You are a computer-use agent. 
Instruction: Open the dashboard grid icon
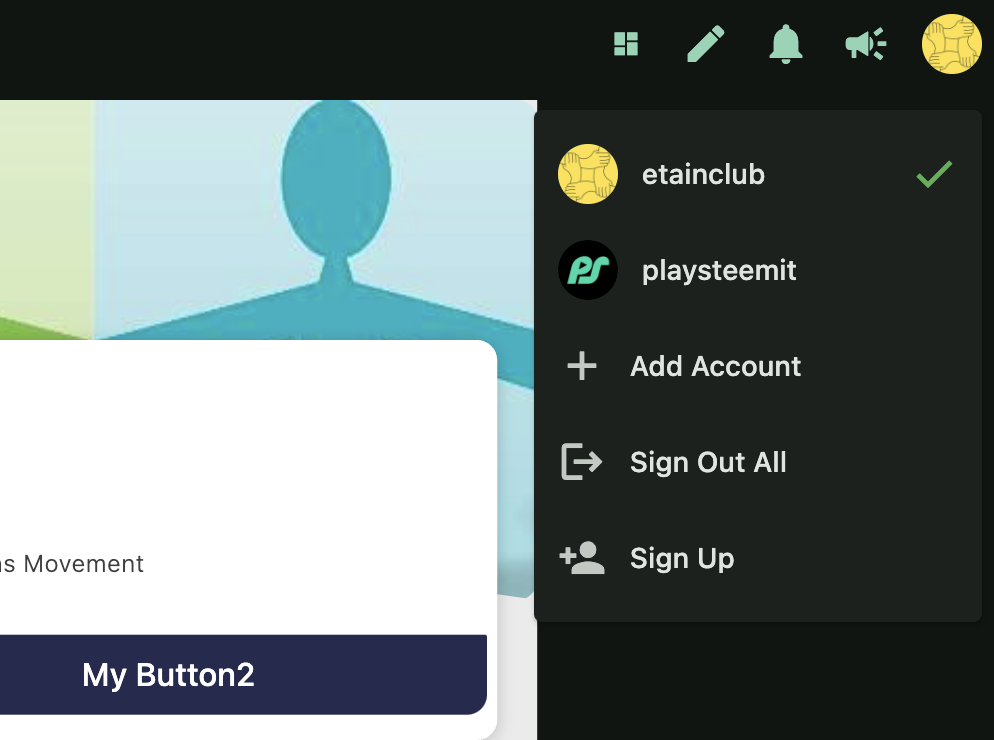[x=626, y=44]
